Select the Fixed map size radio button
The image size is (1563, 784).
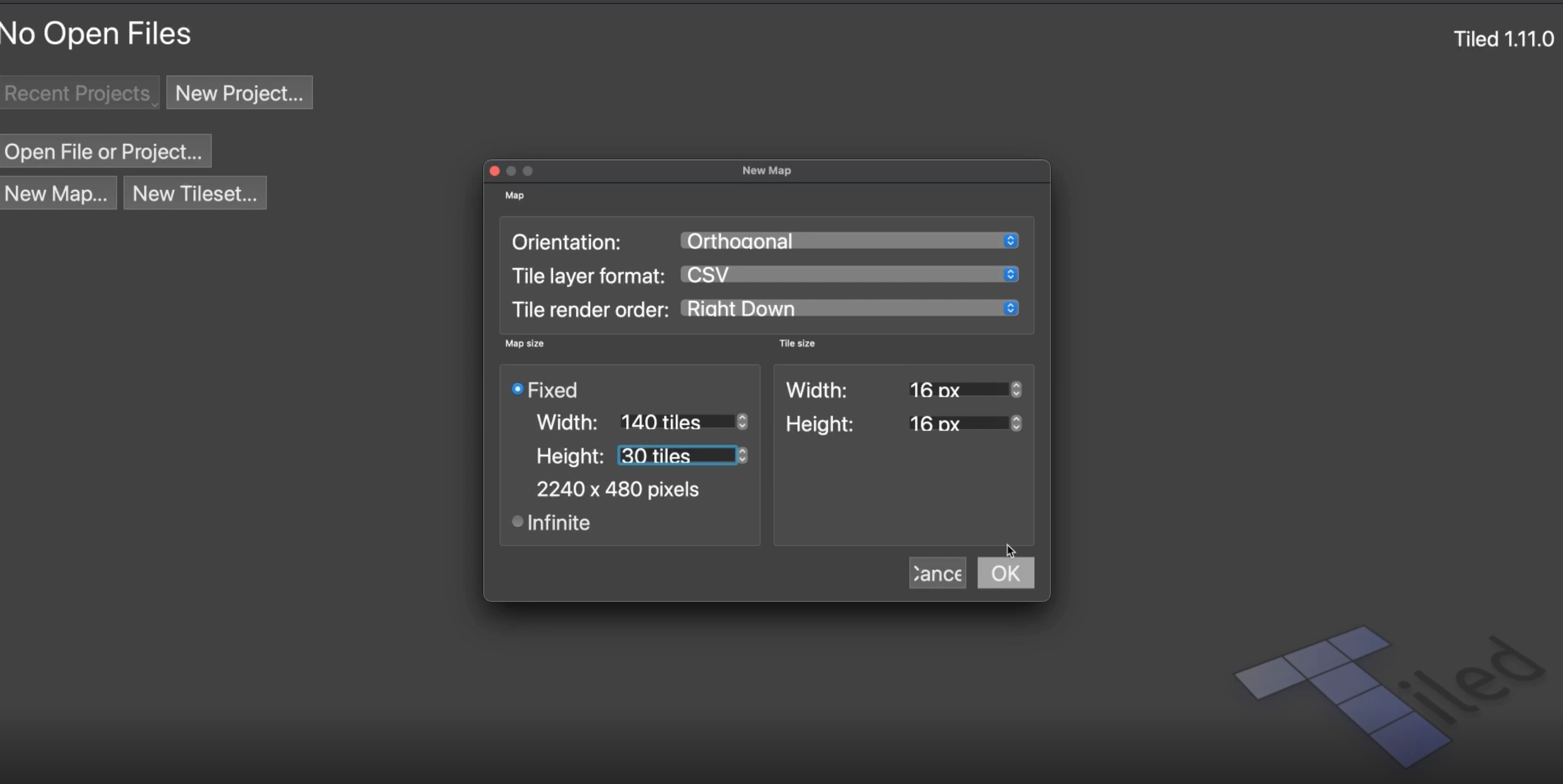517,389
